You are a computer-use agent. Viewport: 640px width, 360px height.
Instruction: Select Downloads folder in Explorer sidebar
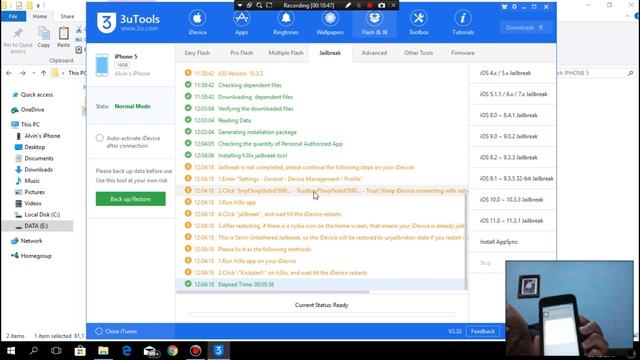(x=38, y=169)
